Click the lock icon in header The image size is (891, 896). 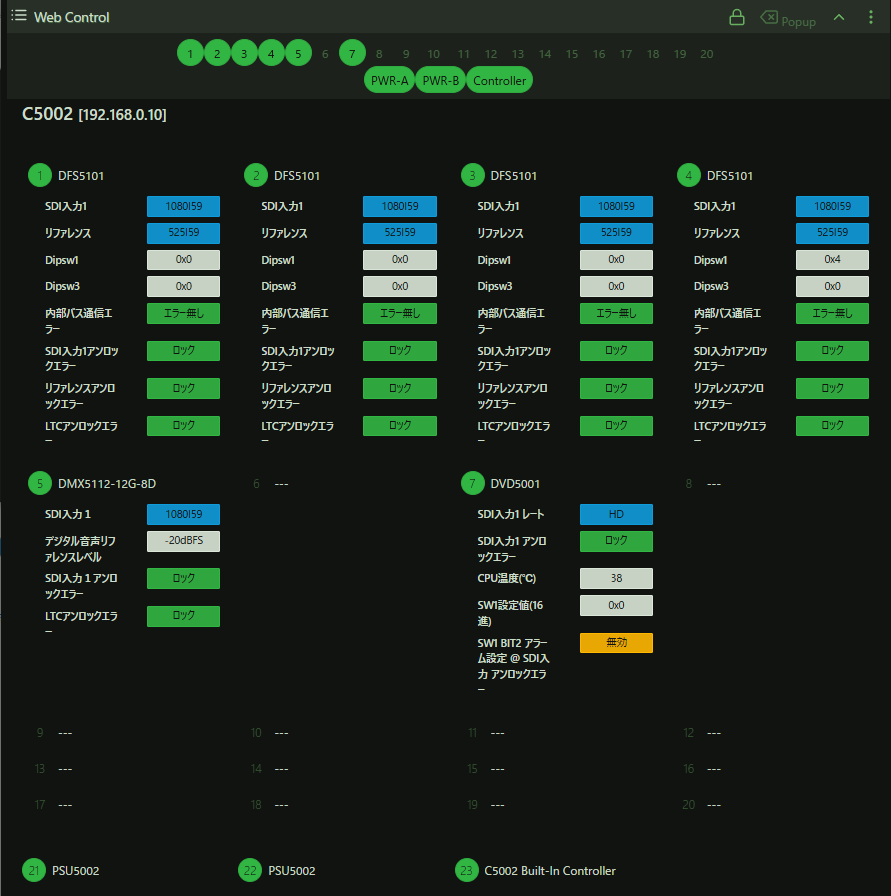[737, 17]
